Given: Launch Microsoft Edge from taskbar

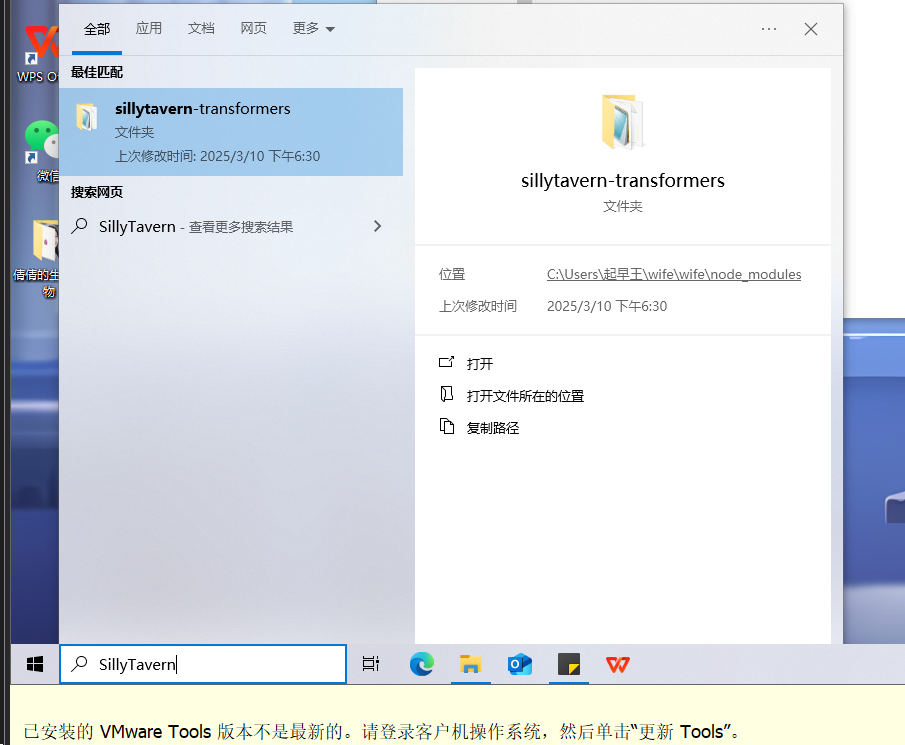Looking at the screenshot, I should tap(422, 664).
